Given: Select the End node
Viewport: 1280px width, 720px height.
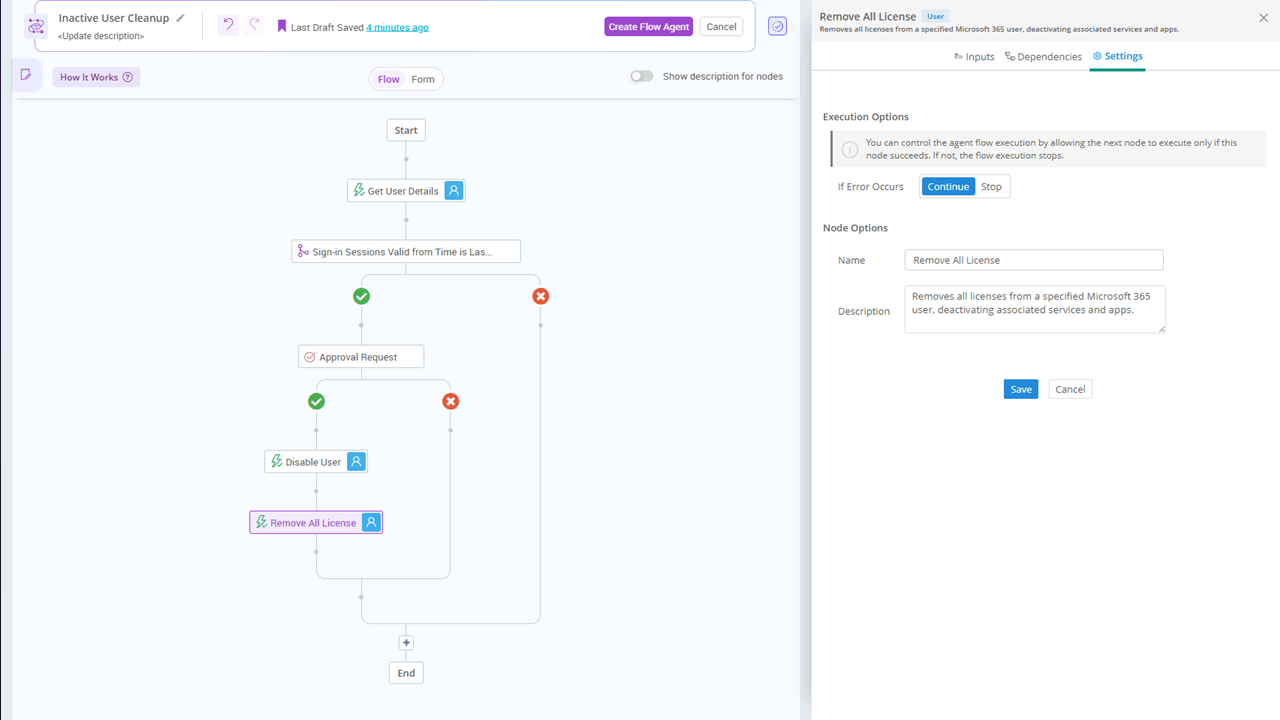Looking at the screenshot, I should click(406, 673).
